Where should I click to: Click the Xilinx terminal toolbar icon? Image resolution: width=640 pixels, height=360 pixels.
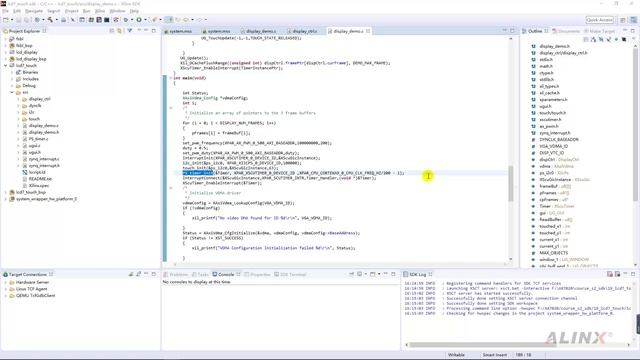click(107, 20)
